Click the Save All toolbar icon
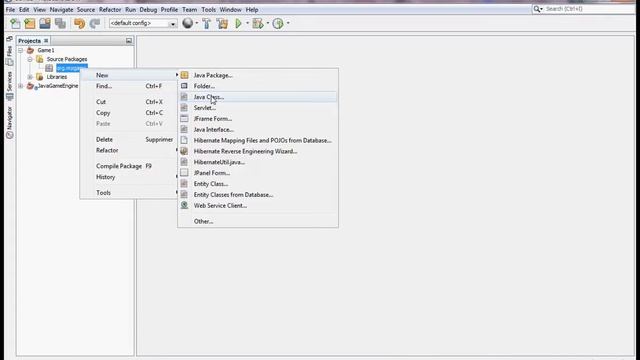The height and width of the screenshot is (360, 640). pyautogui.click(x=60, y=23)
